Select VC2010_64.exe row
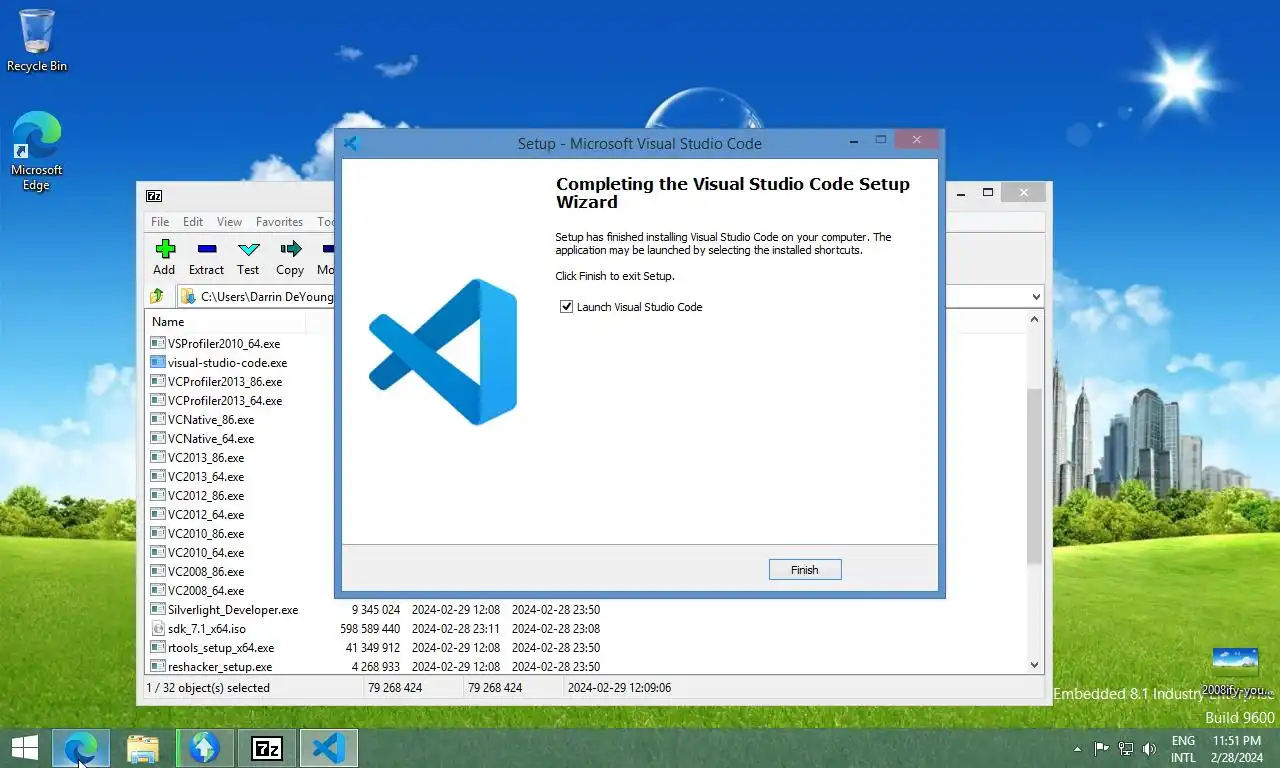Screen dimensions: 1280x768 [206, 553]
